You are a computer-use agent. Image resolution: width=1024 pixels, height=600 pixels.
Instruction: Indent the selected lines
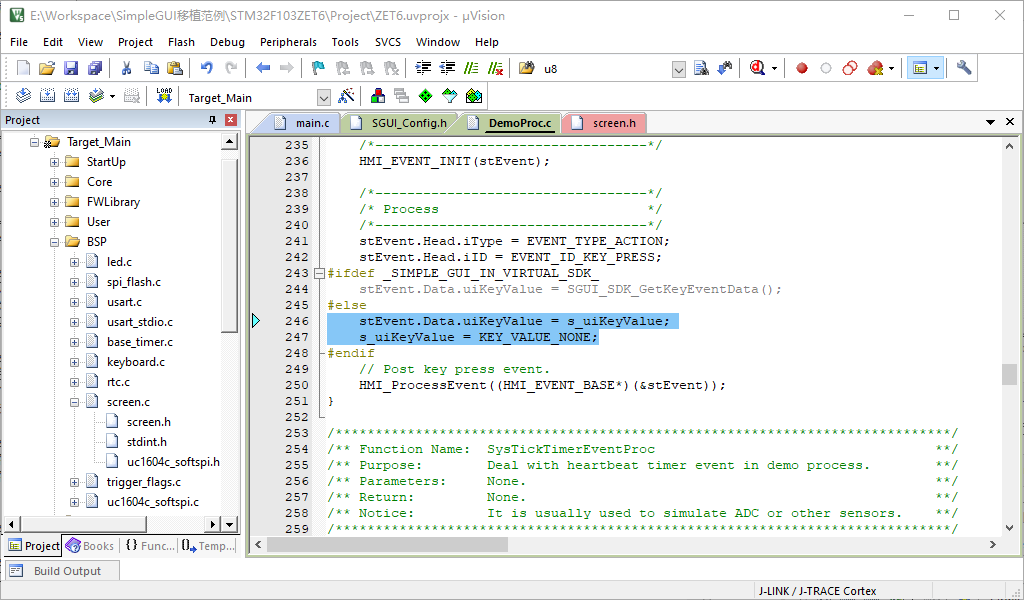coord(423,68)
